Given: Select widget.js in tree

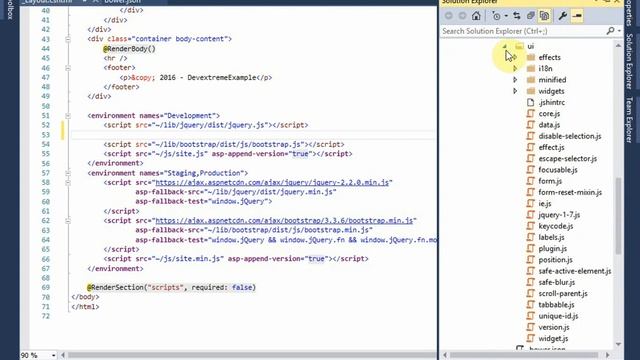Looking at the screenshot, I should 553,338.
